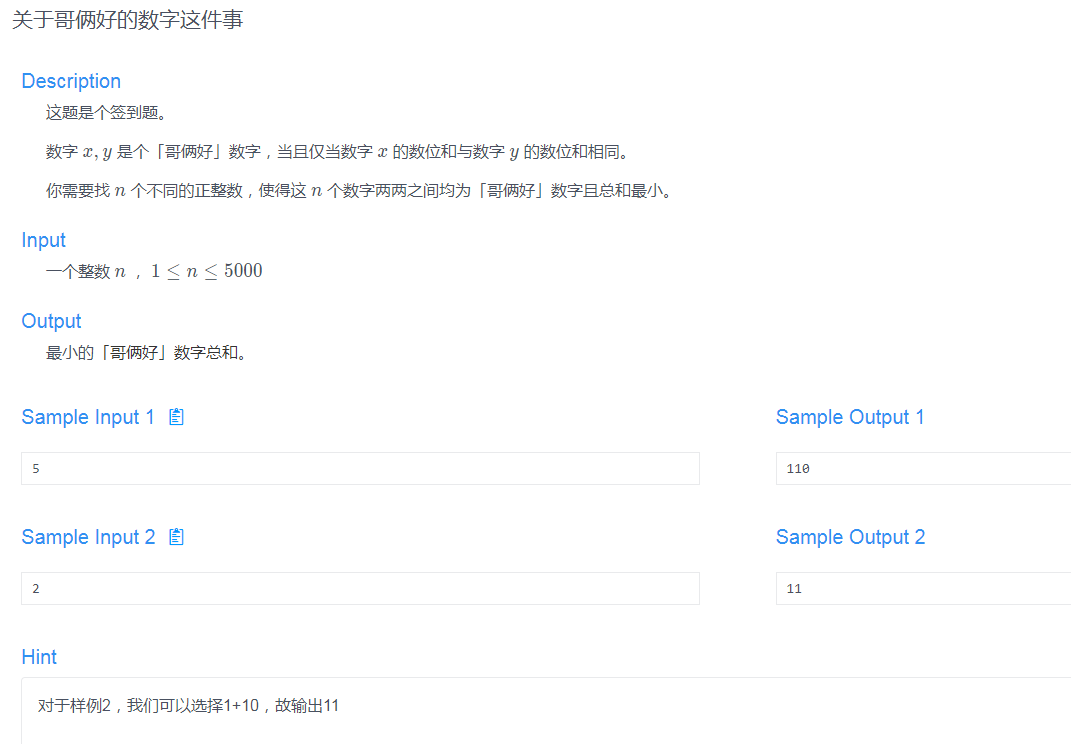1071x744 pixels.
Task: Click the Sample Output 1 heading
Action: 850,417
